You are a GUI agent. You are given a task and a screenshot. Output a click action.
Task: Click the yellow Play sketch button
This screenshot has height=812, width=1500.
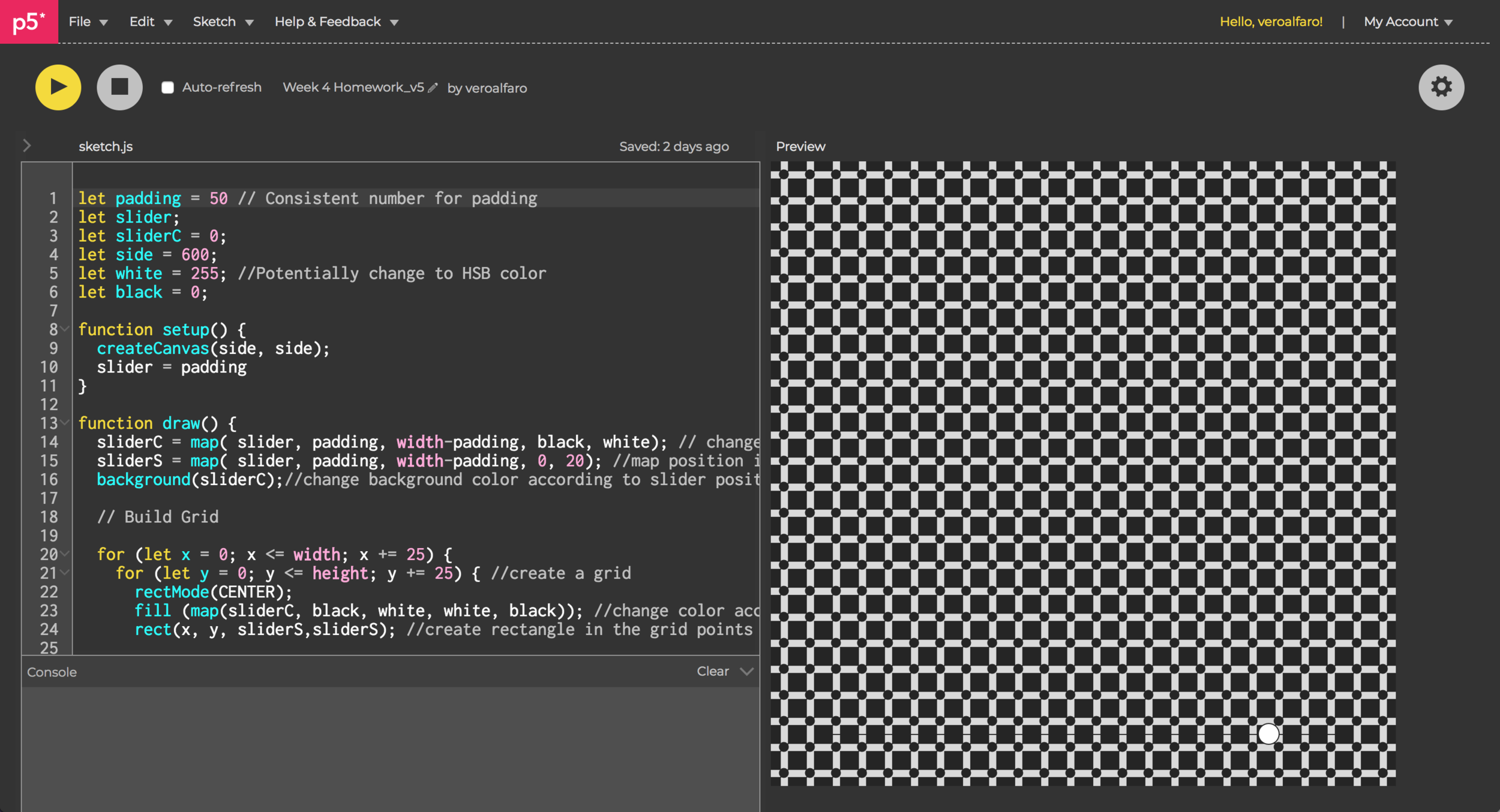(58, 88)
